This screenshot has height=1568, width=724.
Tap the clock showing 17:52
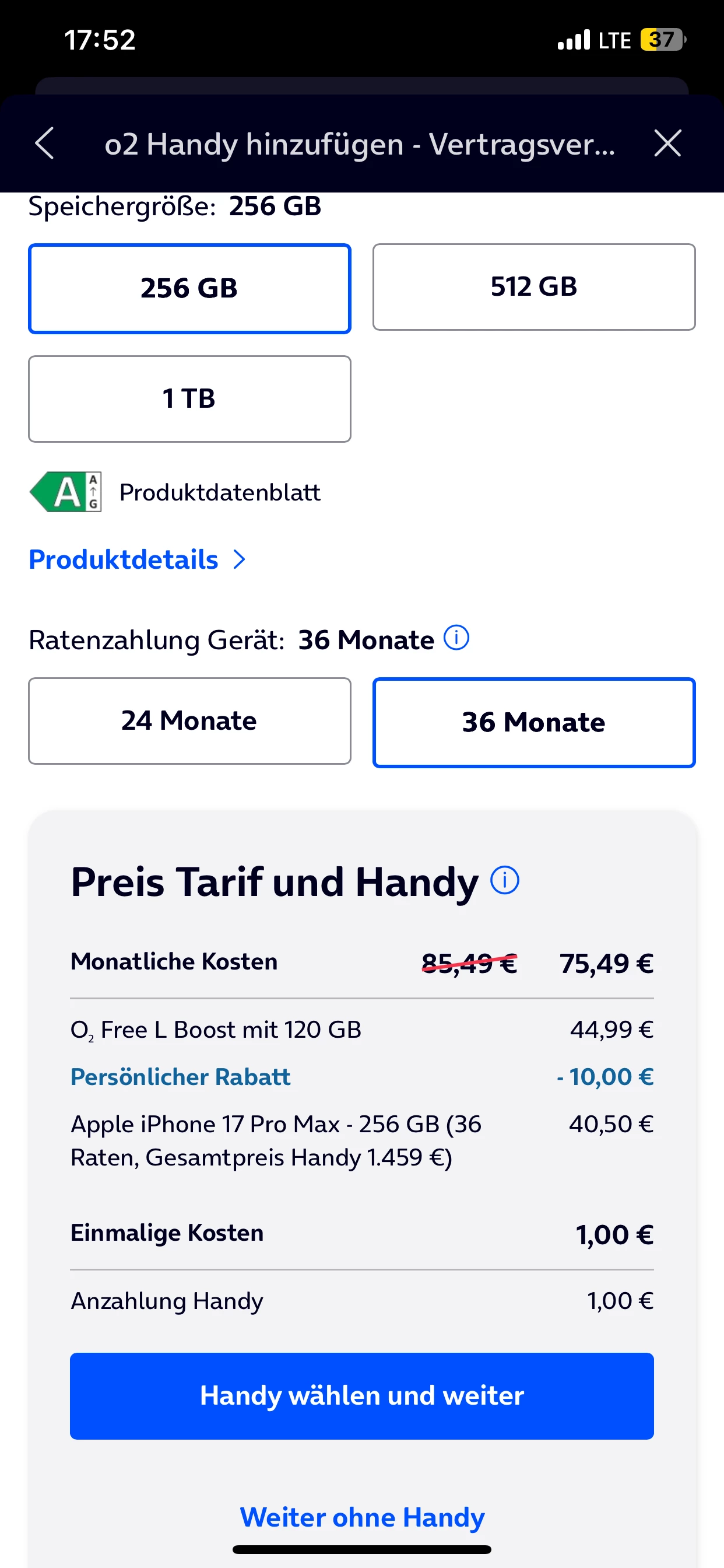100,40
